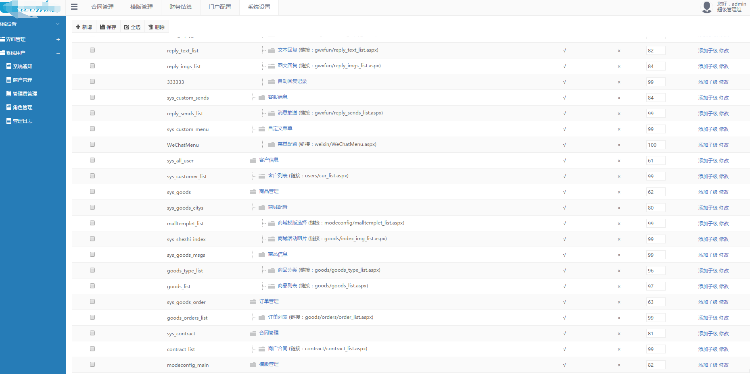Click folder icon in goods_type_list row
The image size is (750, 374).
(x=271, y=270)
